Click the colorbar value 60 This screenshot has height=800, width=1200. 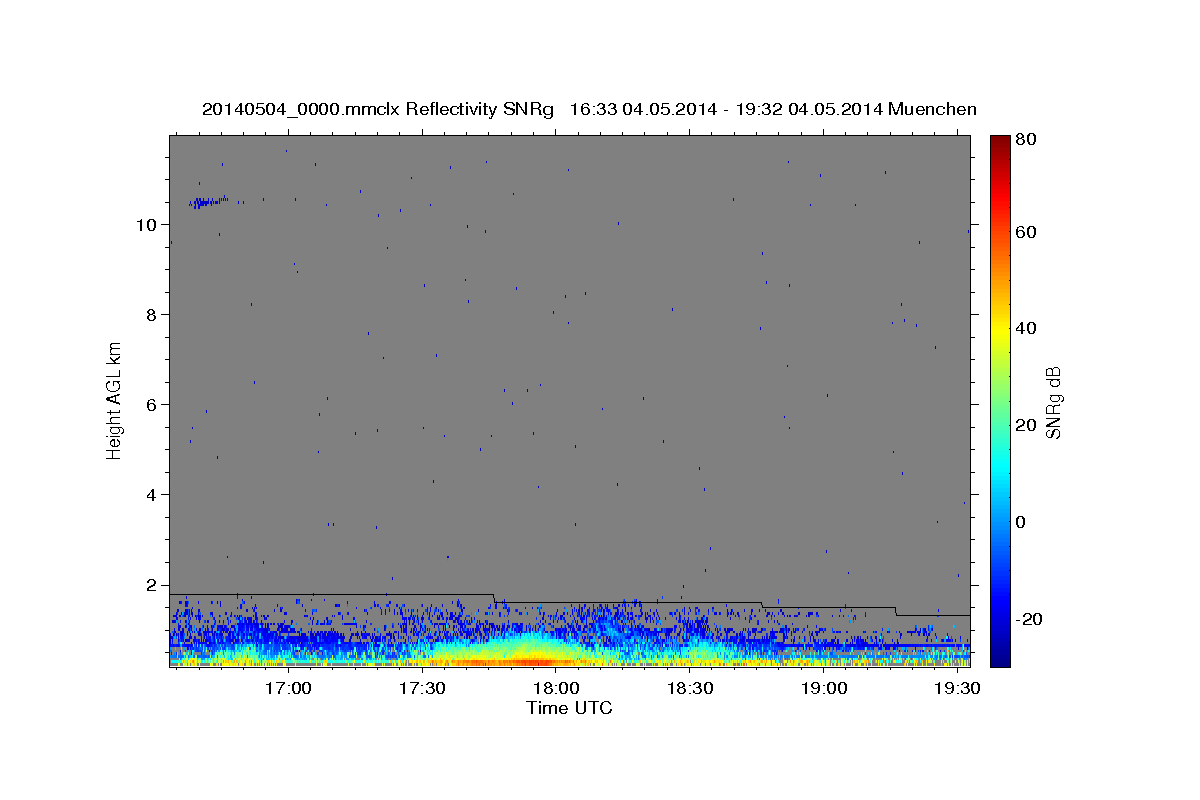click(x=1024, y=232)
